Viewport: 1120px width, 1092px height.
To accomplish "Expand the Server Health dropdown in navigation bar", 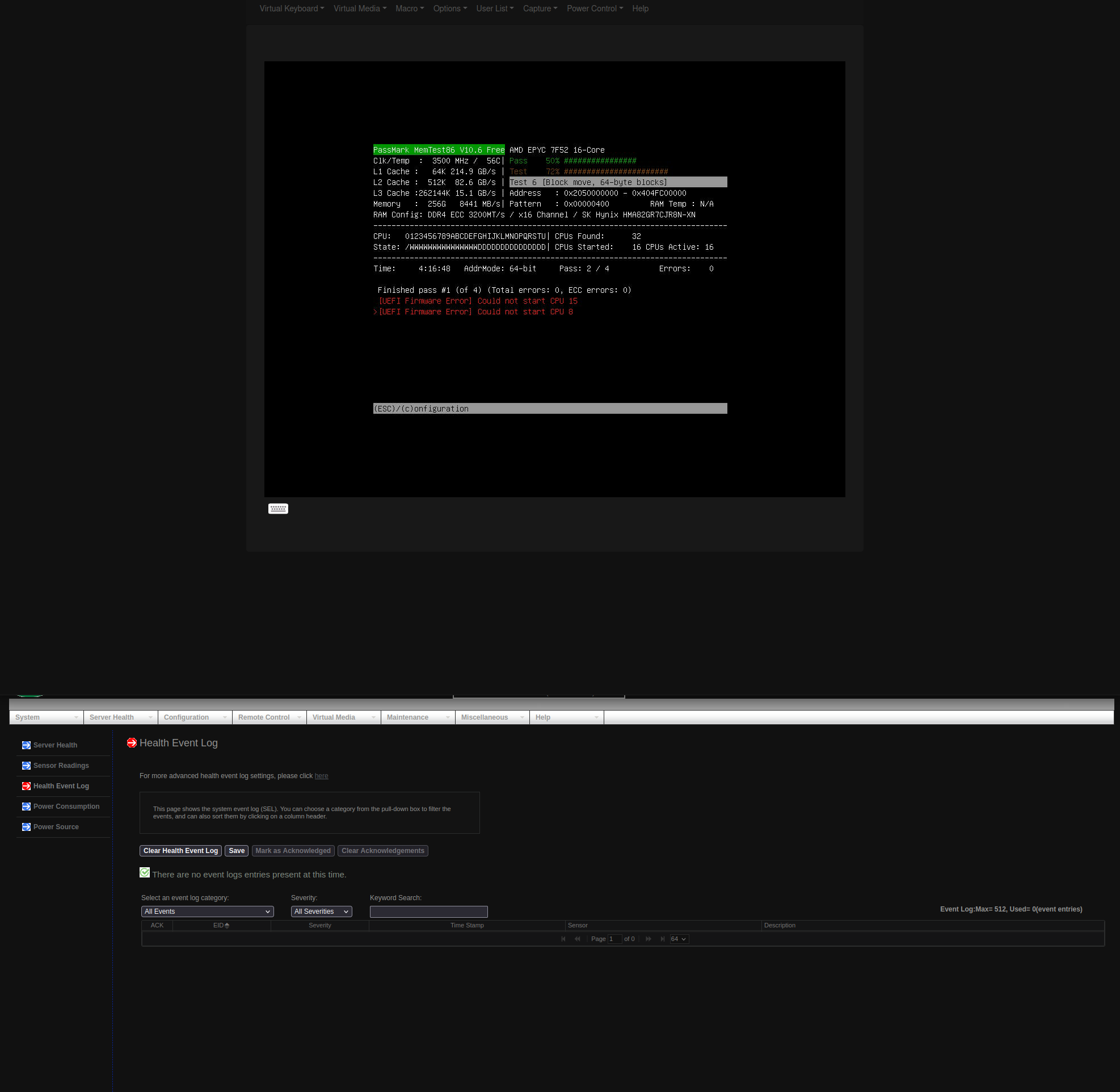I will (120, 717).
